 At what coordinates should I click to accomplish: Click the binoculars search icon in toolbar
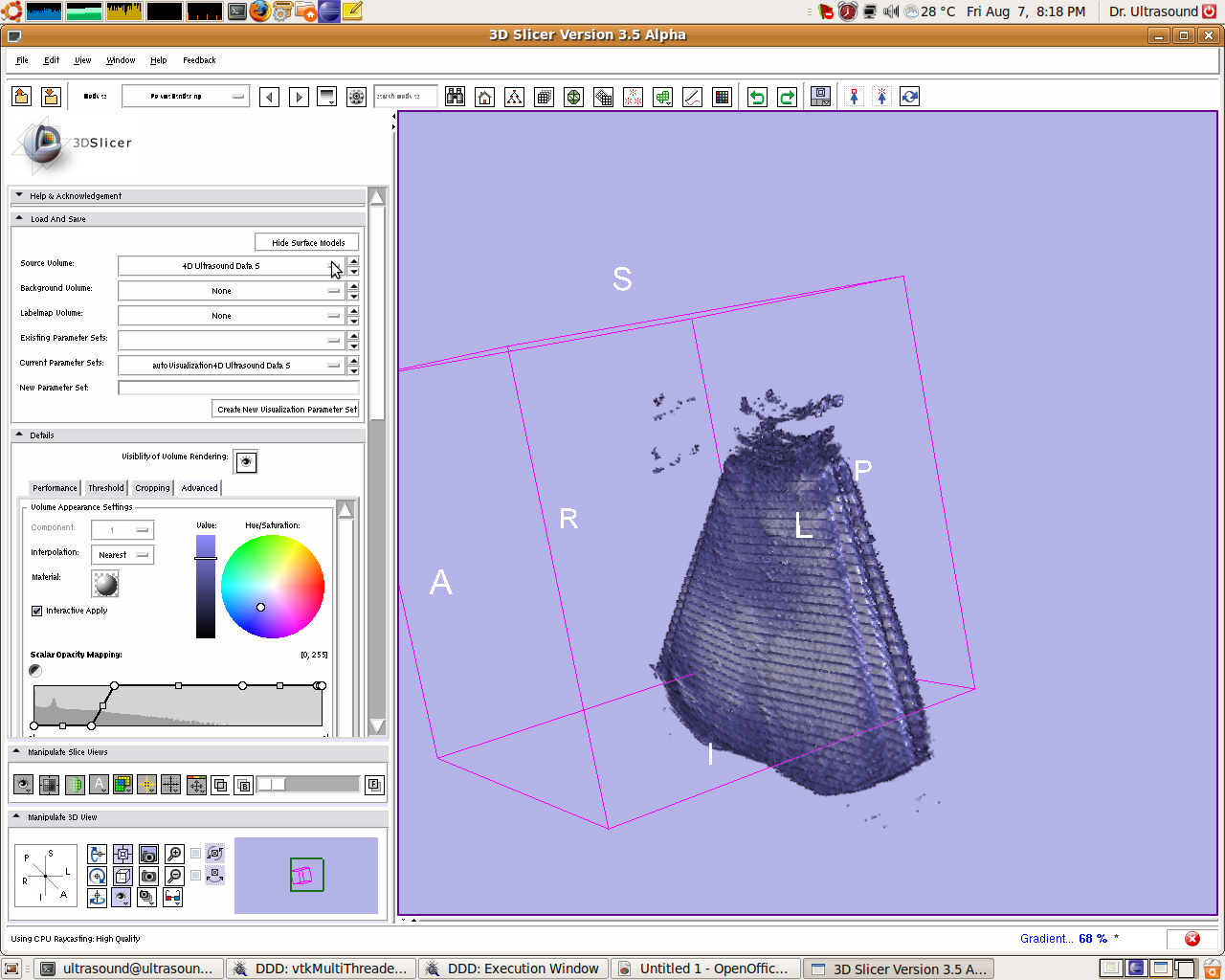pos(456,97)
